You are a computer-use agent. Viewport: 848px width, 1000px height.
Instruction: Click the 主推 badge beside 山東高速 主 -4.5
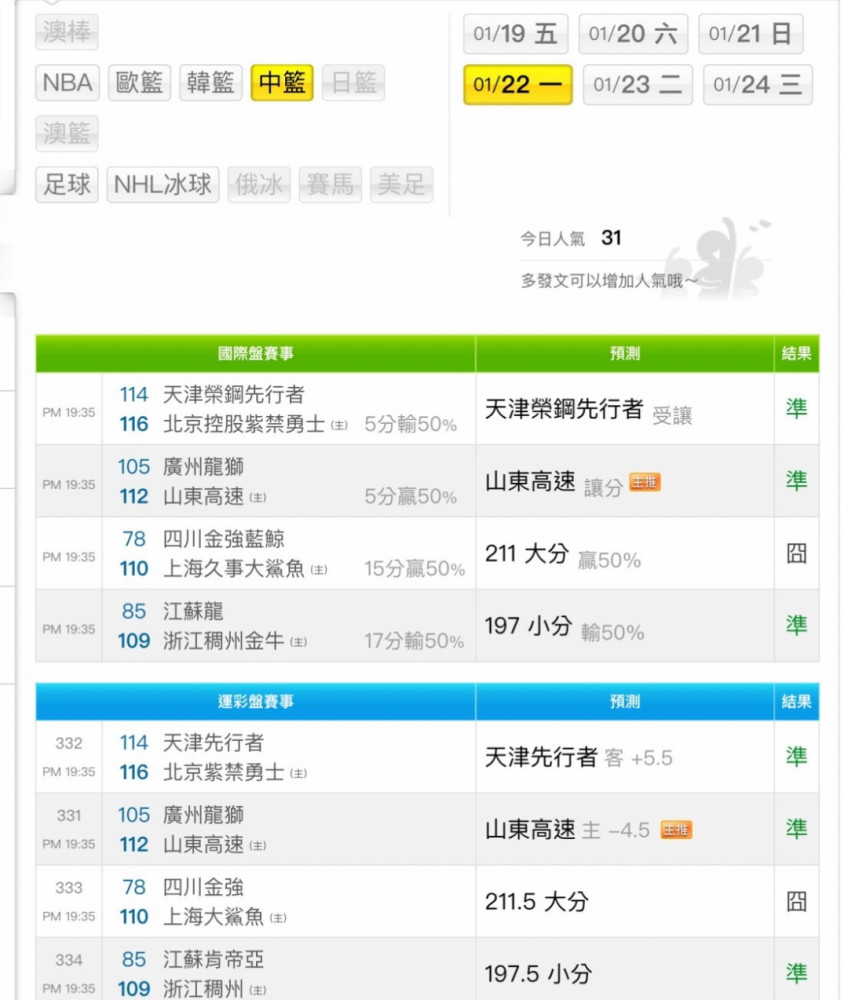[x=676, y=830]
